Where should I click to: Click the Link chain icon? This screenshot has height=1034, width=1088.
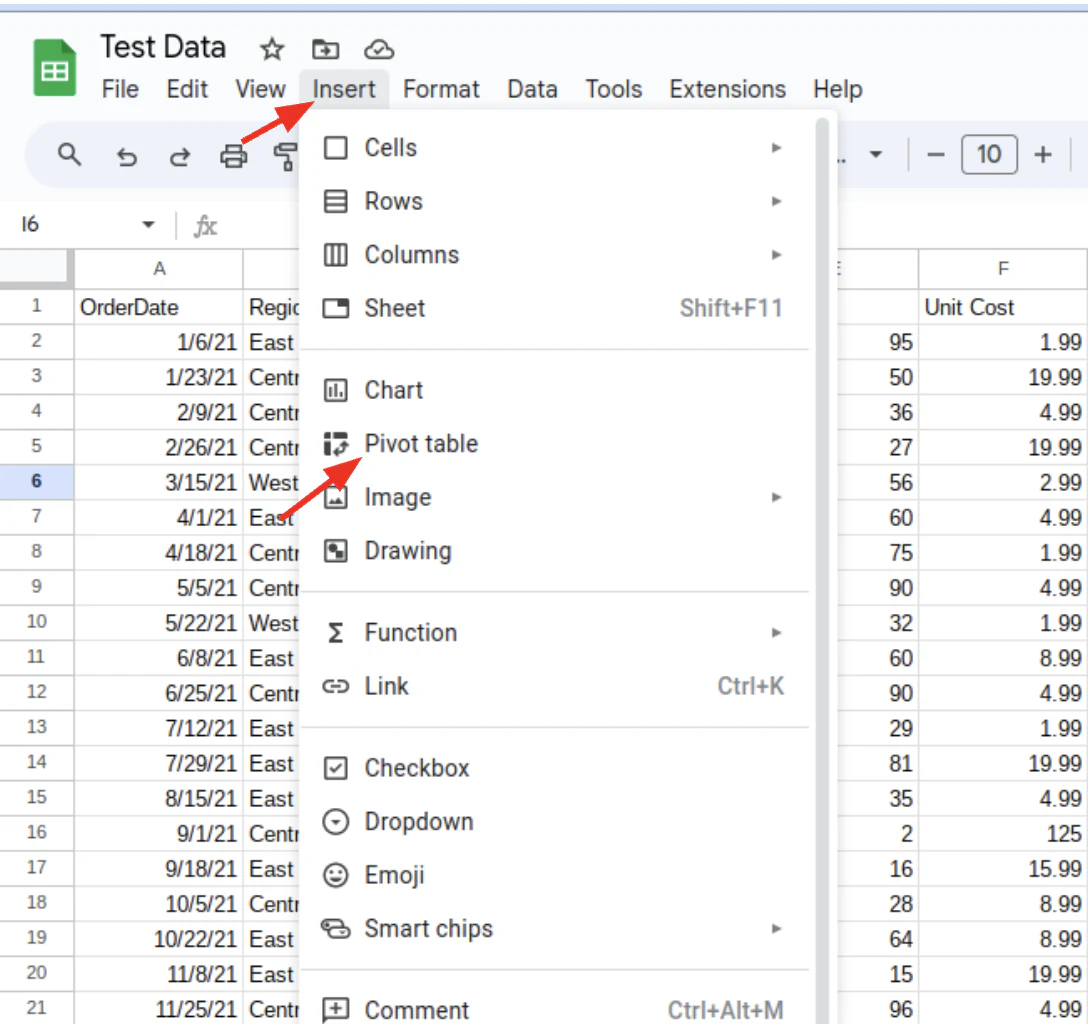336,686
